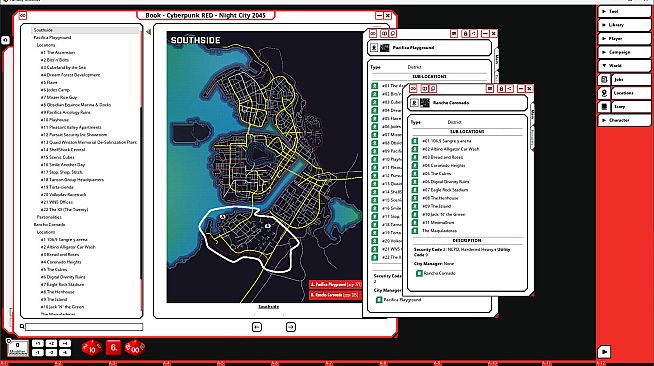Toggle lock icon in Rancho Coronado window

pos(501,89)
